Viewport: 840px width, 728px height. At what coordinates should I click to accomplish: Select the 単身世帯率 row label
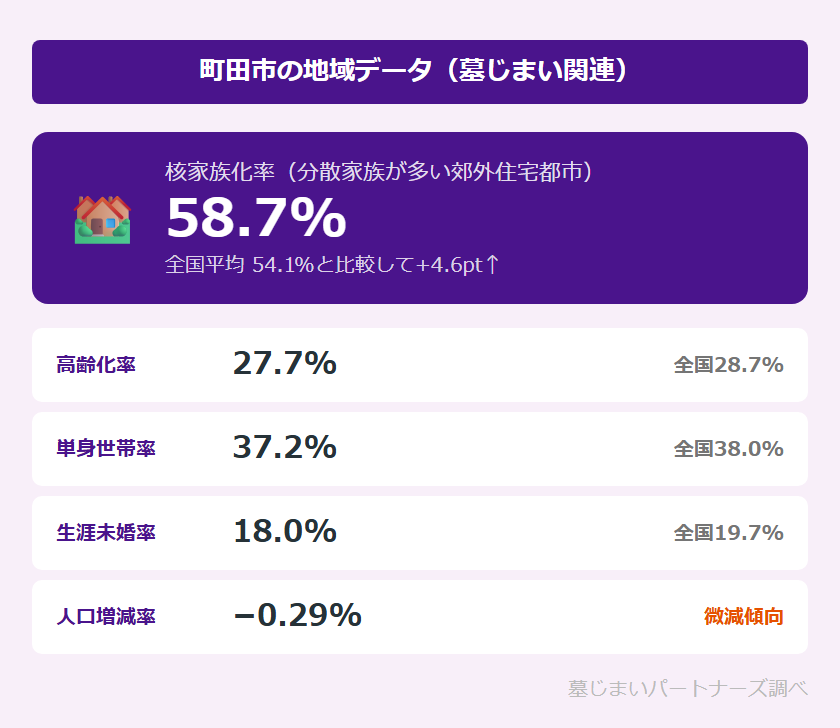(106, 449)
